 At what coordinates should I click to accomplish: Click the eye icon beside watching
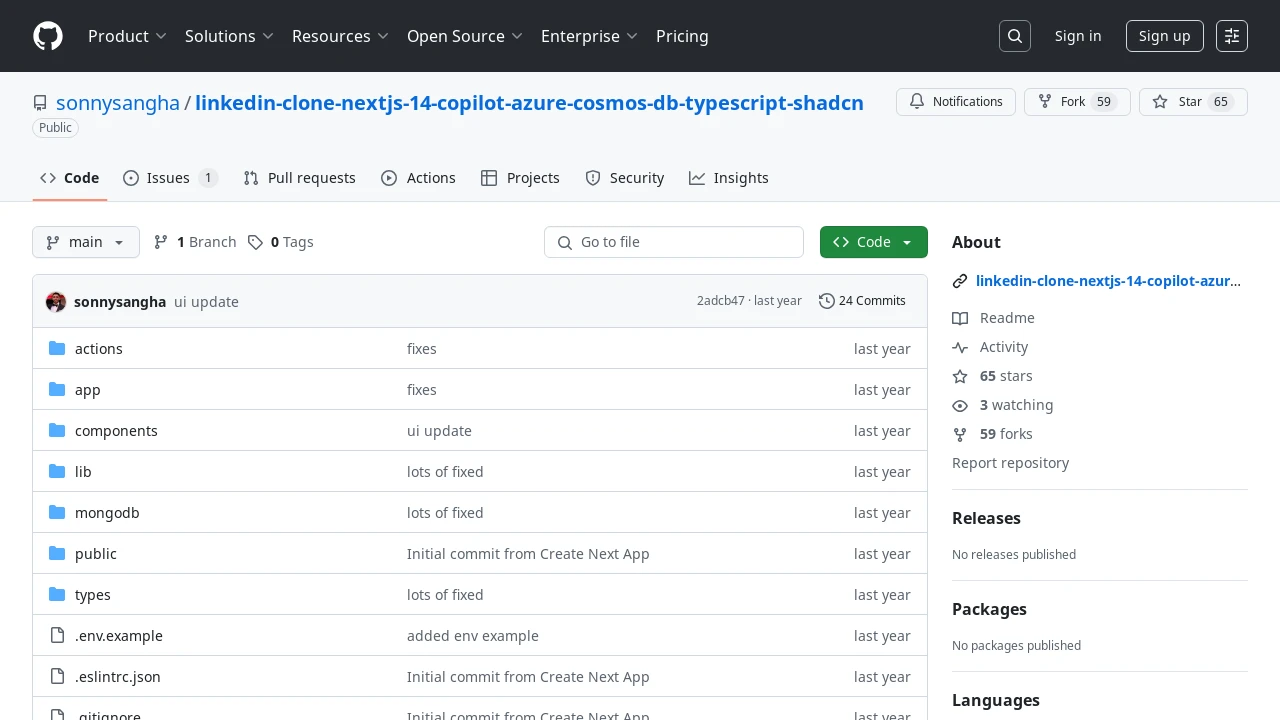click(x=960, y=405)
